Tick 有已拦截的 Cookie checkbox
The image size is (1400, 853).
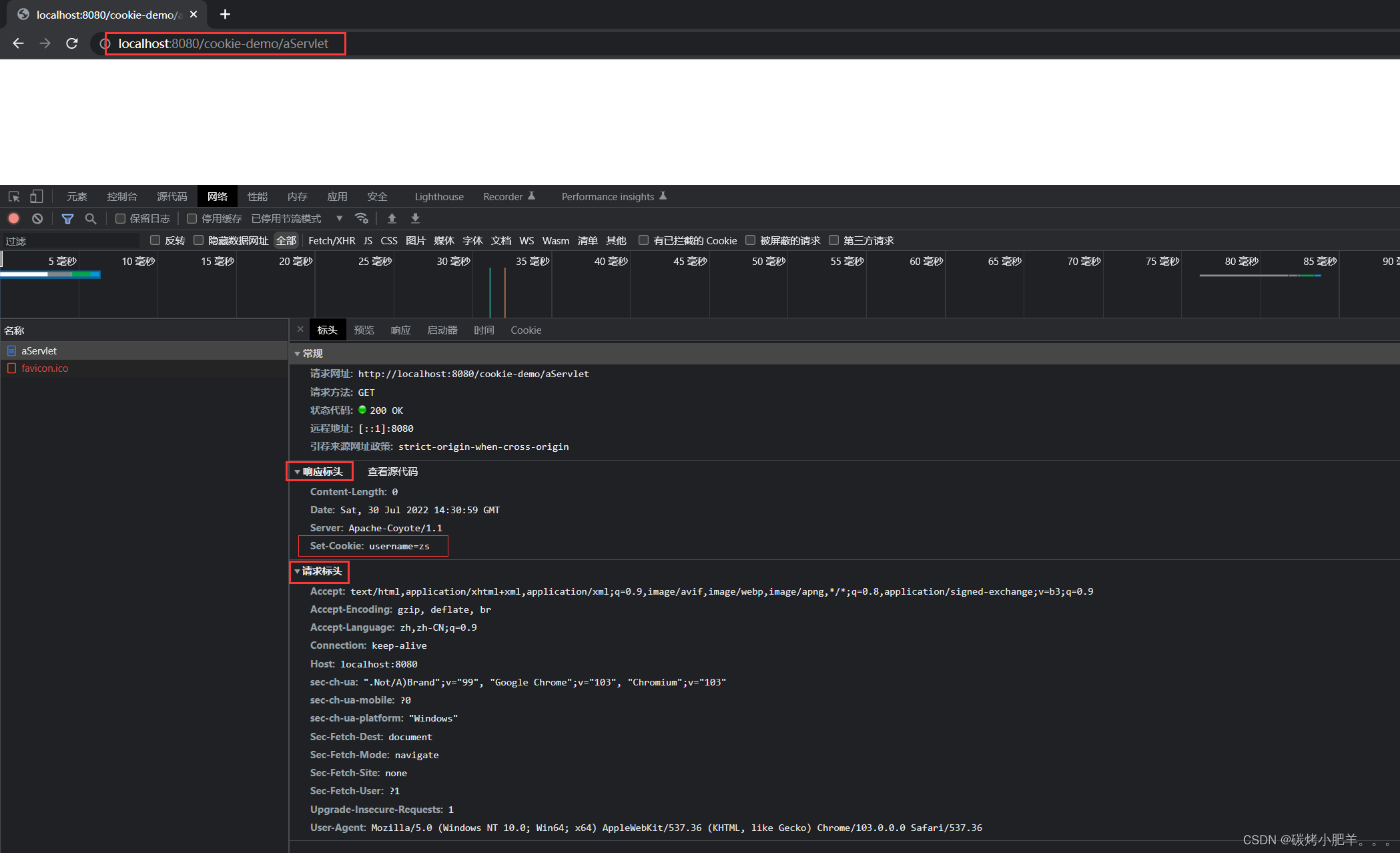click(x=643, y=240)
